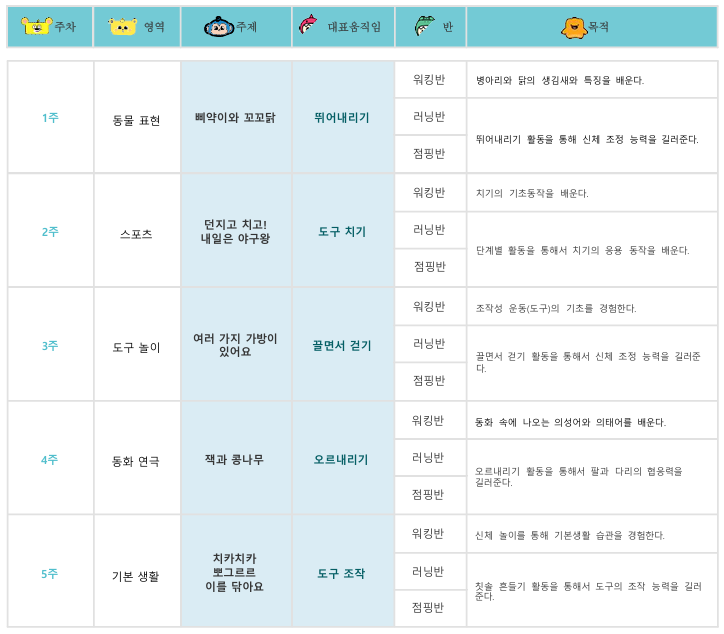Click the yellow cat icon beside 영역
The height and width of the screenshot is (634, 724).
[x=123, y=27]
